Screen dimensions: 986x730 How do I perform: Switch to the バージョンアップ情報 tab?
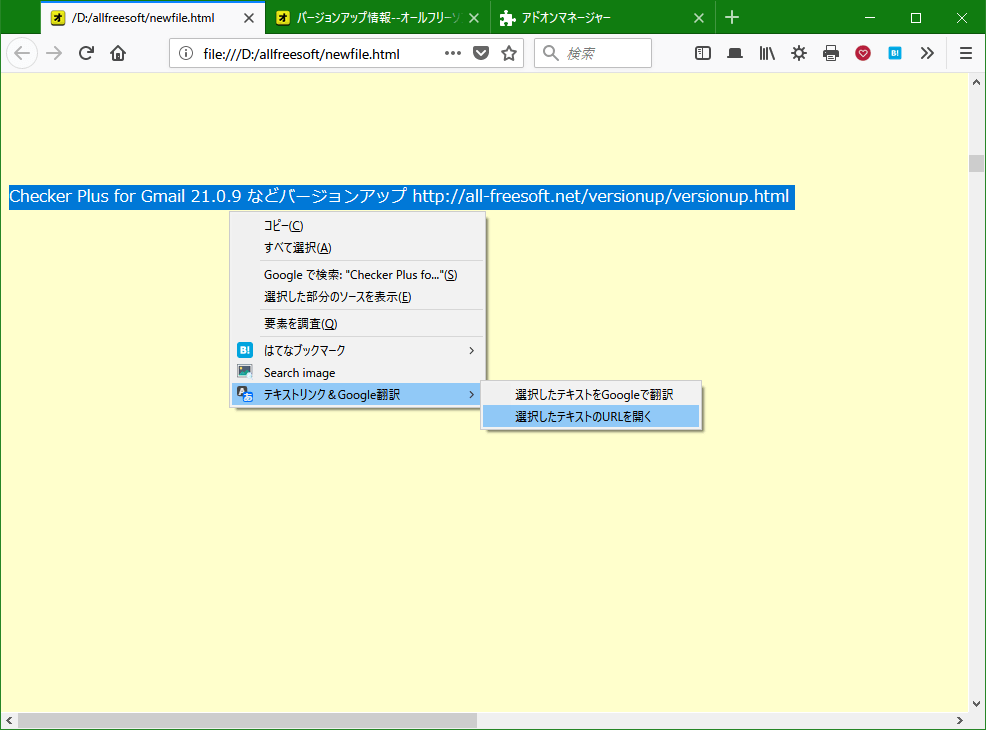(x=377, y=18)
